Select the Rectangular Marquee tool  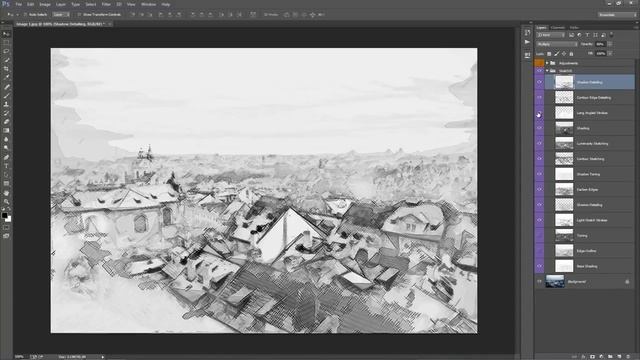(6, 42)
